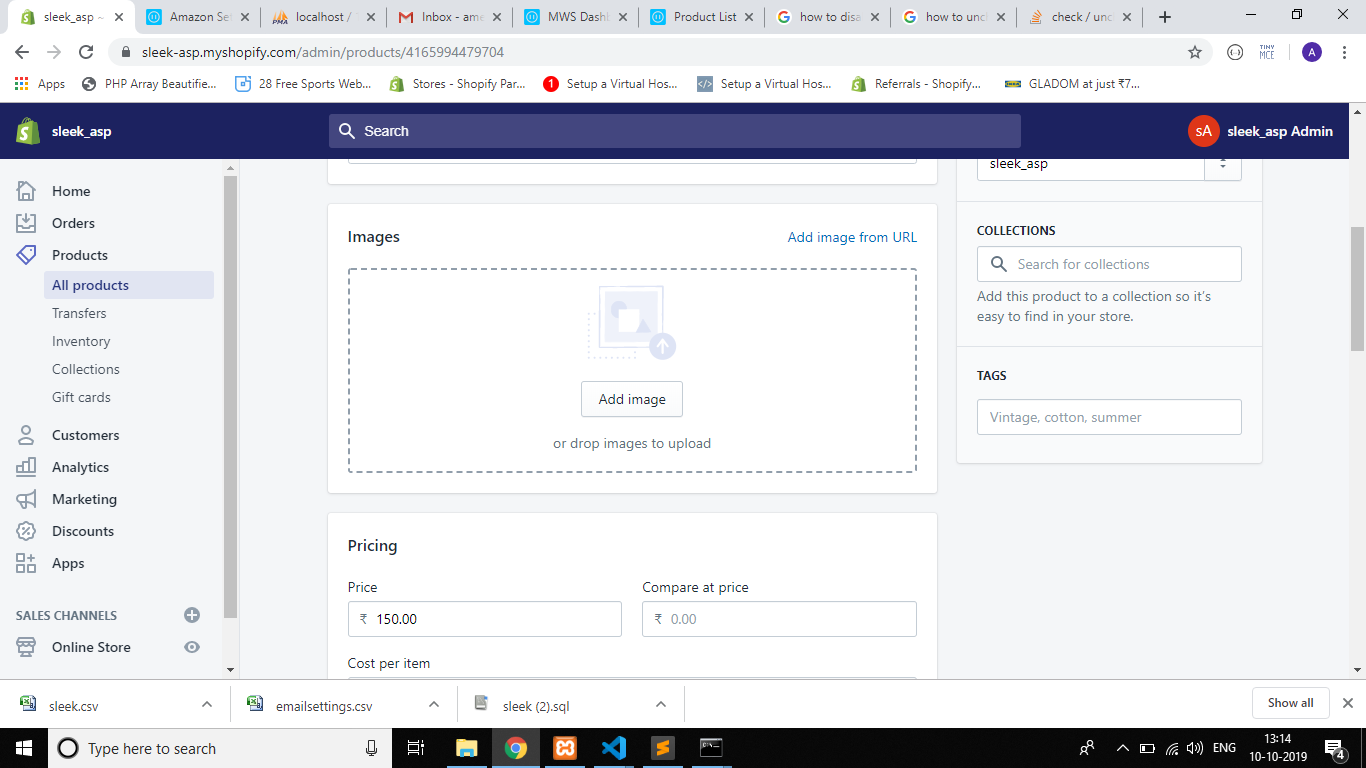The height and width of the screenshot is (768, 1366).
Task: Click the Add image button
Action: [631, 399]
